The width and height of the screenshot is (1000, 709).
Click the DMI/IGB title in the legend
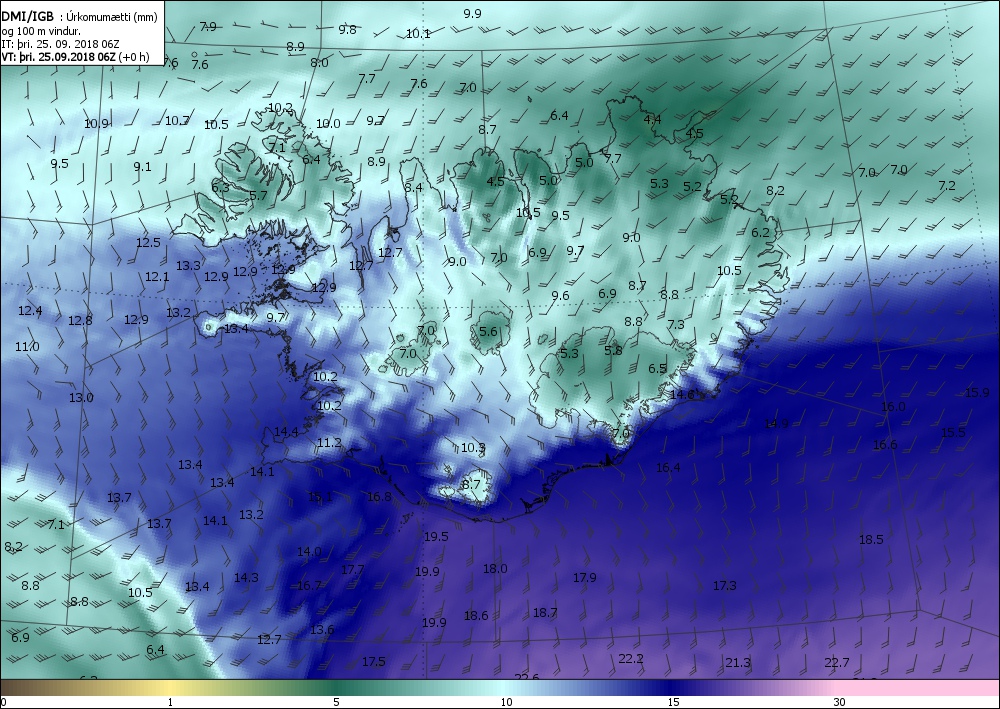[x=28, y=17]
